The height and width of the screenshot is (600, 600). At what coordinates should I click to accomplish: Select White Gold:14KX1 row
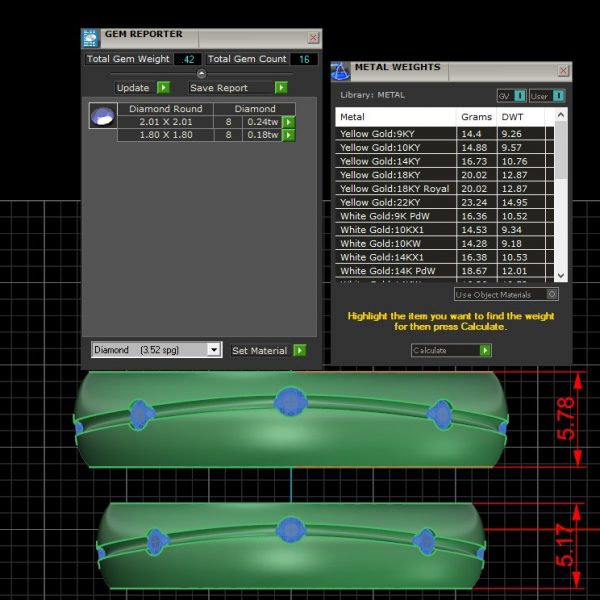[444, 257]
